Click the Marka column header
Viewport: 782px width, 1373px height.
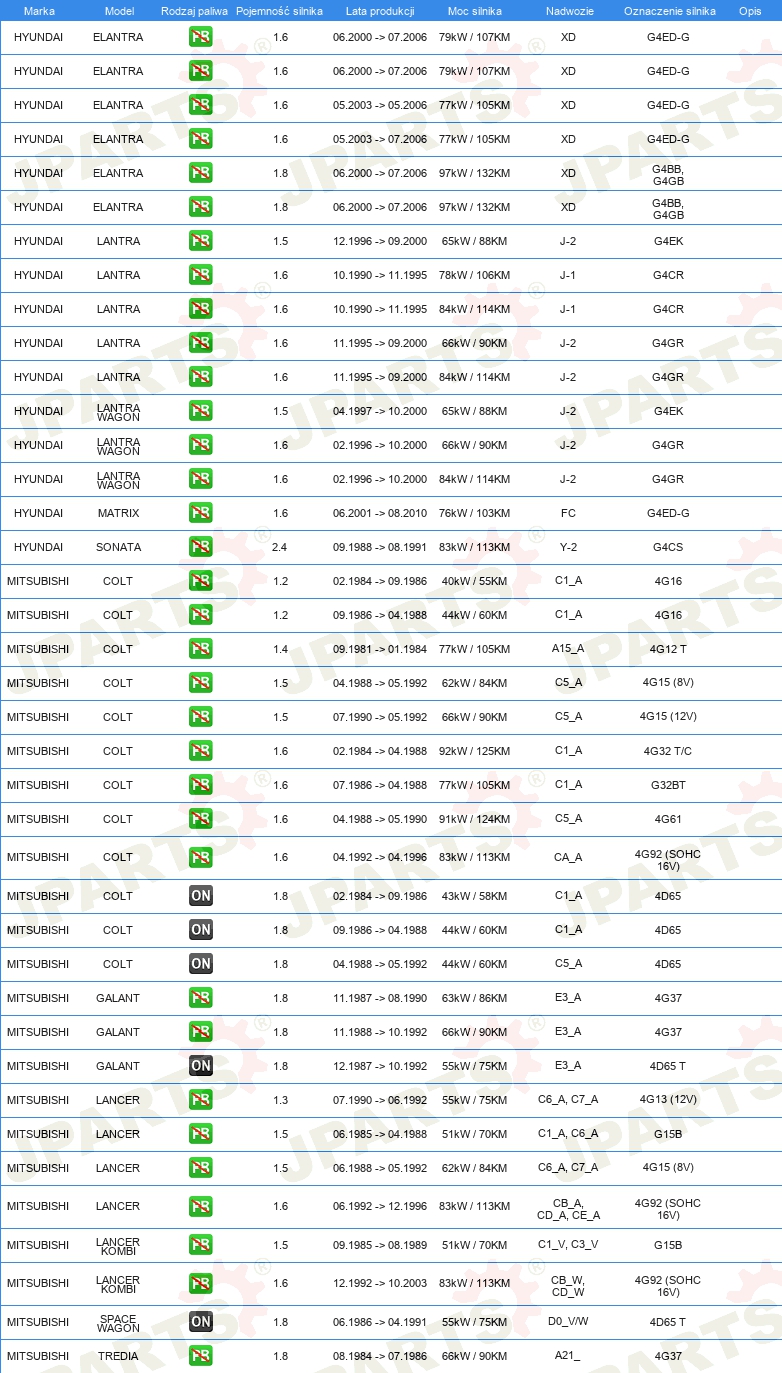(x=39, y=11)
